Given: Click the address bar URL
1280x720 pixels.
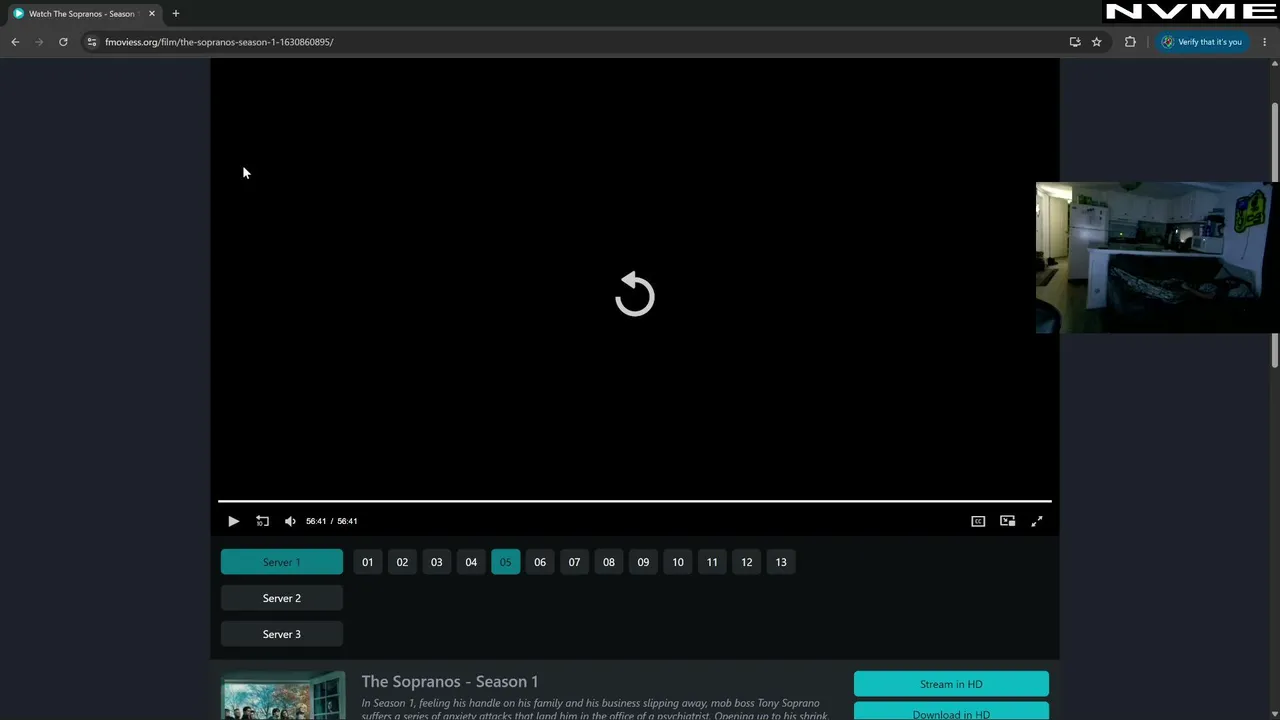Looking at the screenshot, I should pos(219,42).
